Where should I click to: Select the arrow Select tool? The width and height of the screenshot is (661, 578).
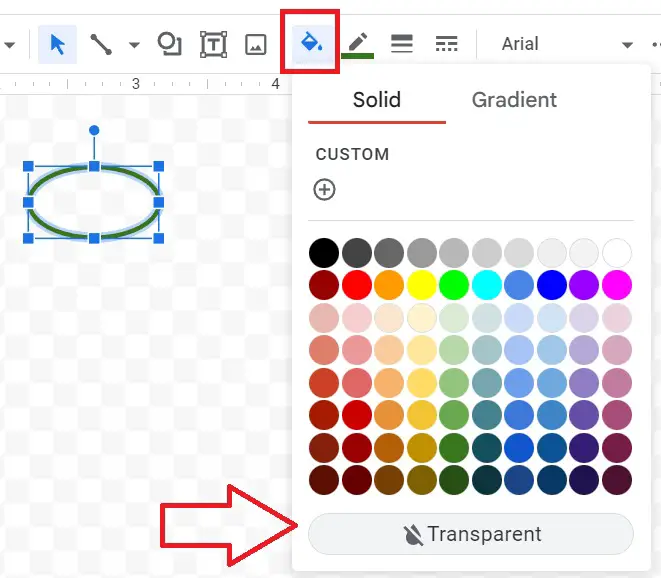coord(57,44)
